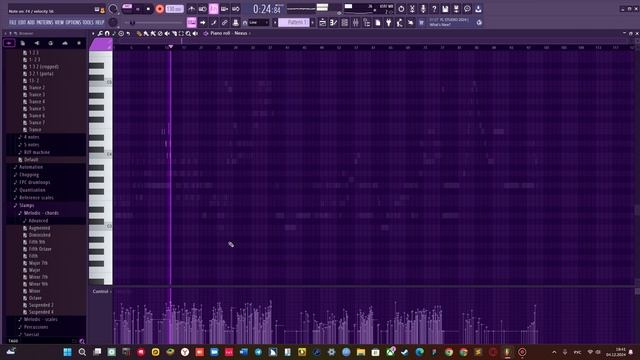Toggle the step editing arrow button
Screen dimensions: 640x360
tap(202, 23)
